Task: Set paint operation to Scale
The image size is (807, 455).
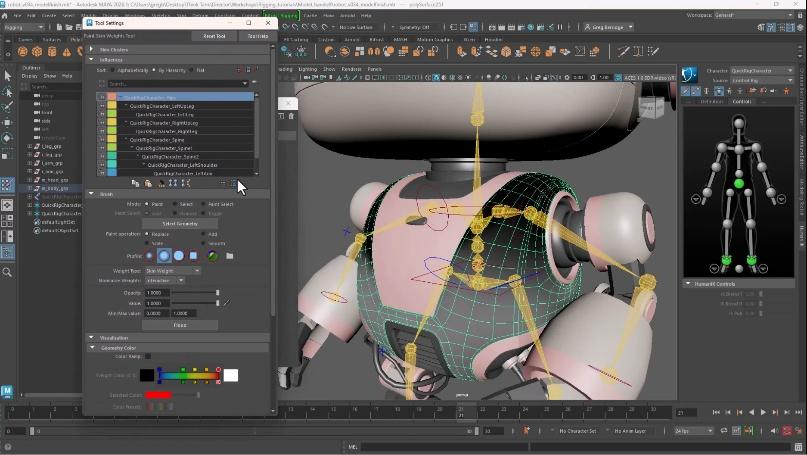Action: (147, 243)
